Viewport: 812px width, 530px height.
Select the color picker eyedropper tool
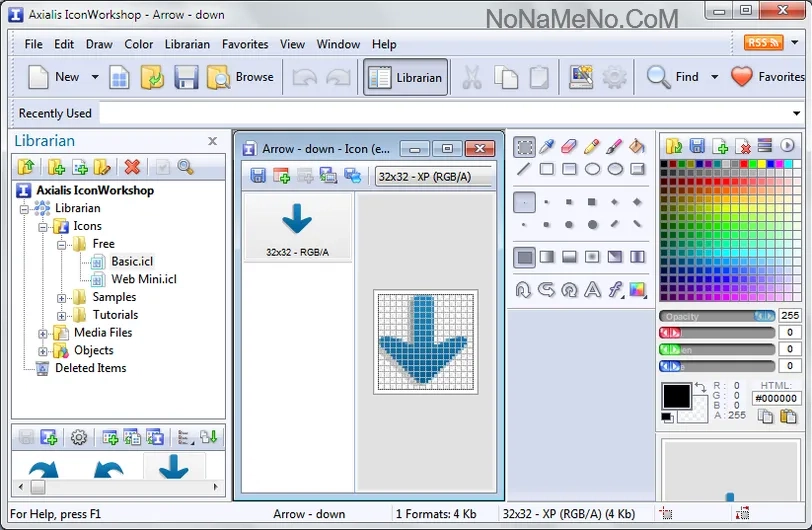pyautogui.click(x=547, y=147)
